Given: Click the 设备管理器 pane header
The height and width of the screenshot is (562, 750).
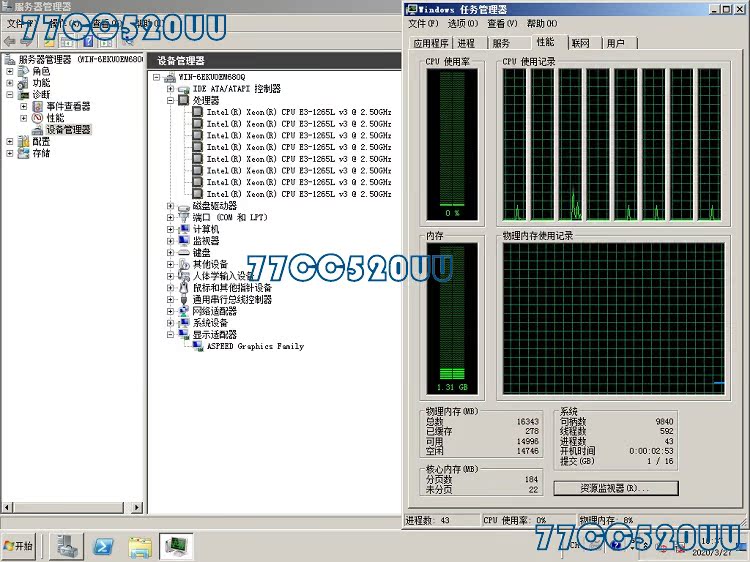Looking at the screenshot, I should (274, 61).
